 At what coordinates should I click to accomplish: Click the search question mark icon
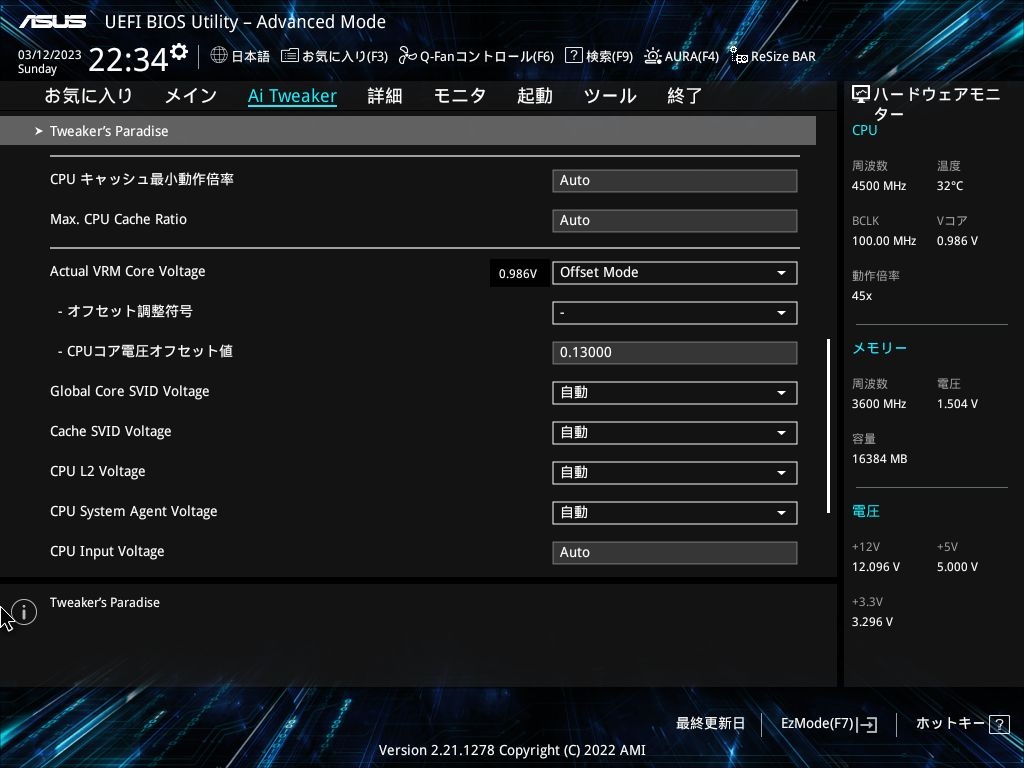pyautogui.click(x=573, y=56)
